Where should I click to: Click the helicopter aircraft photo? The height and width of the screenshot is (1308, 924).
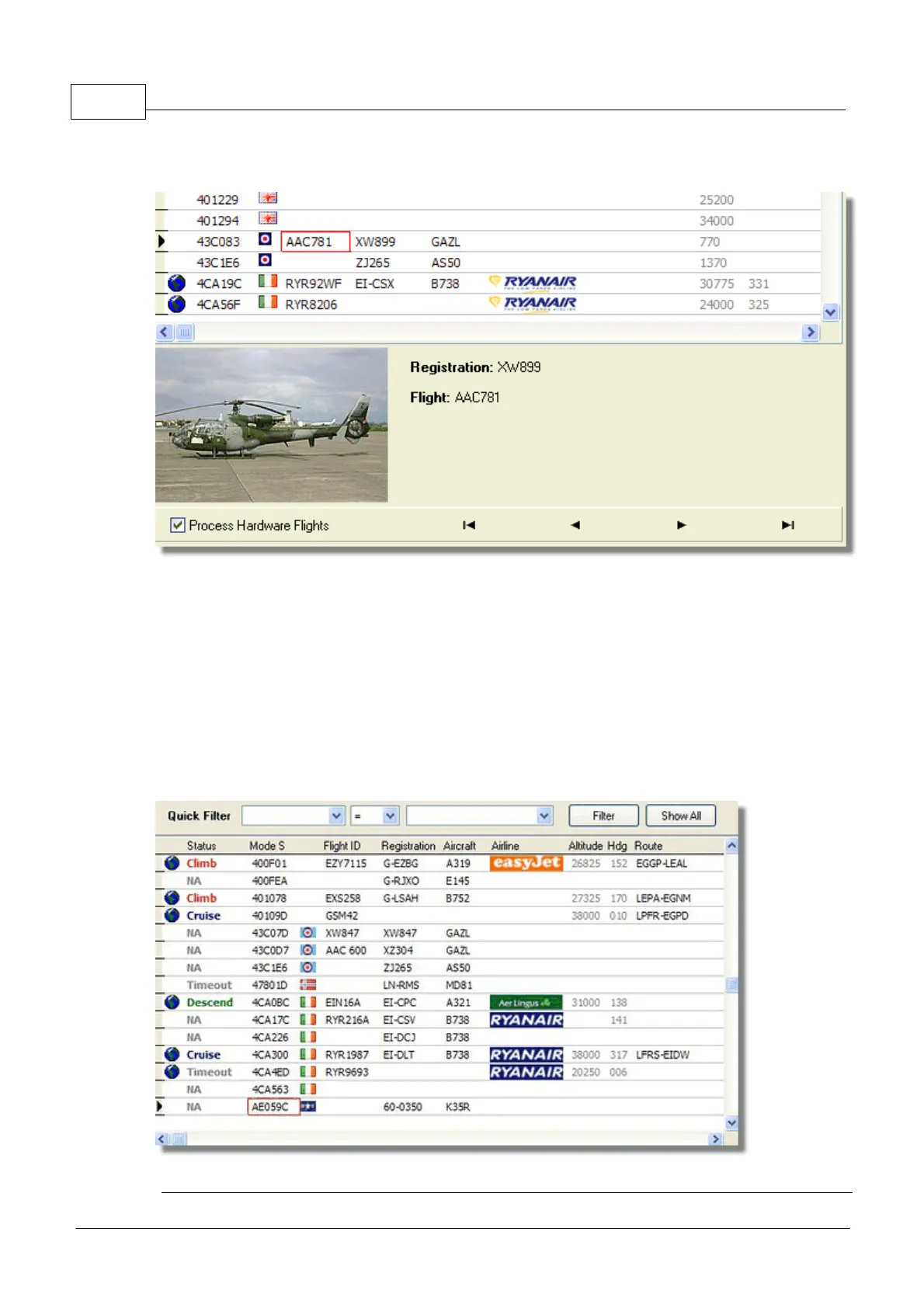click(271, 424)
